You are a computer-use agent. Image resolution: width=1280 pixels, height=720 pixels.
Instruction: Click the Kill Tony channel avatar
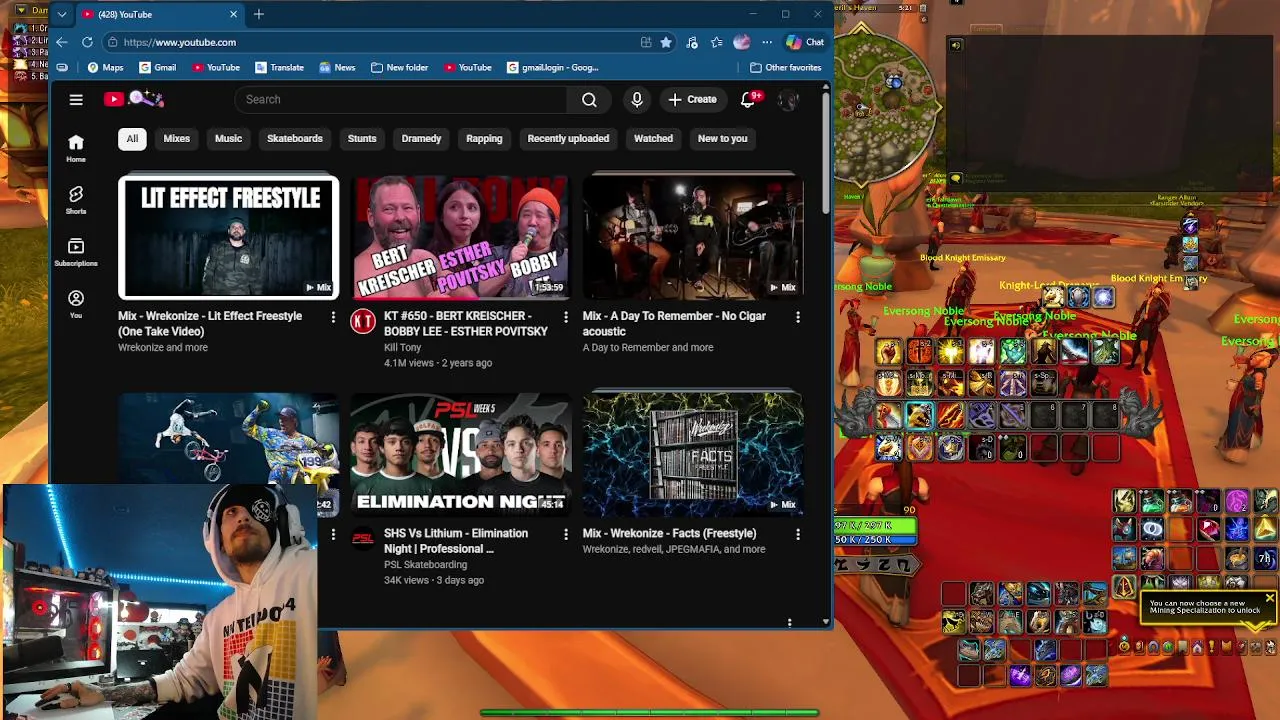pyautogui.click(x=363, y=321)
